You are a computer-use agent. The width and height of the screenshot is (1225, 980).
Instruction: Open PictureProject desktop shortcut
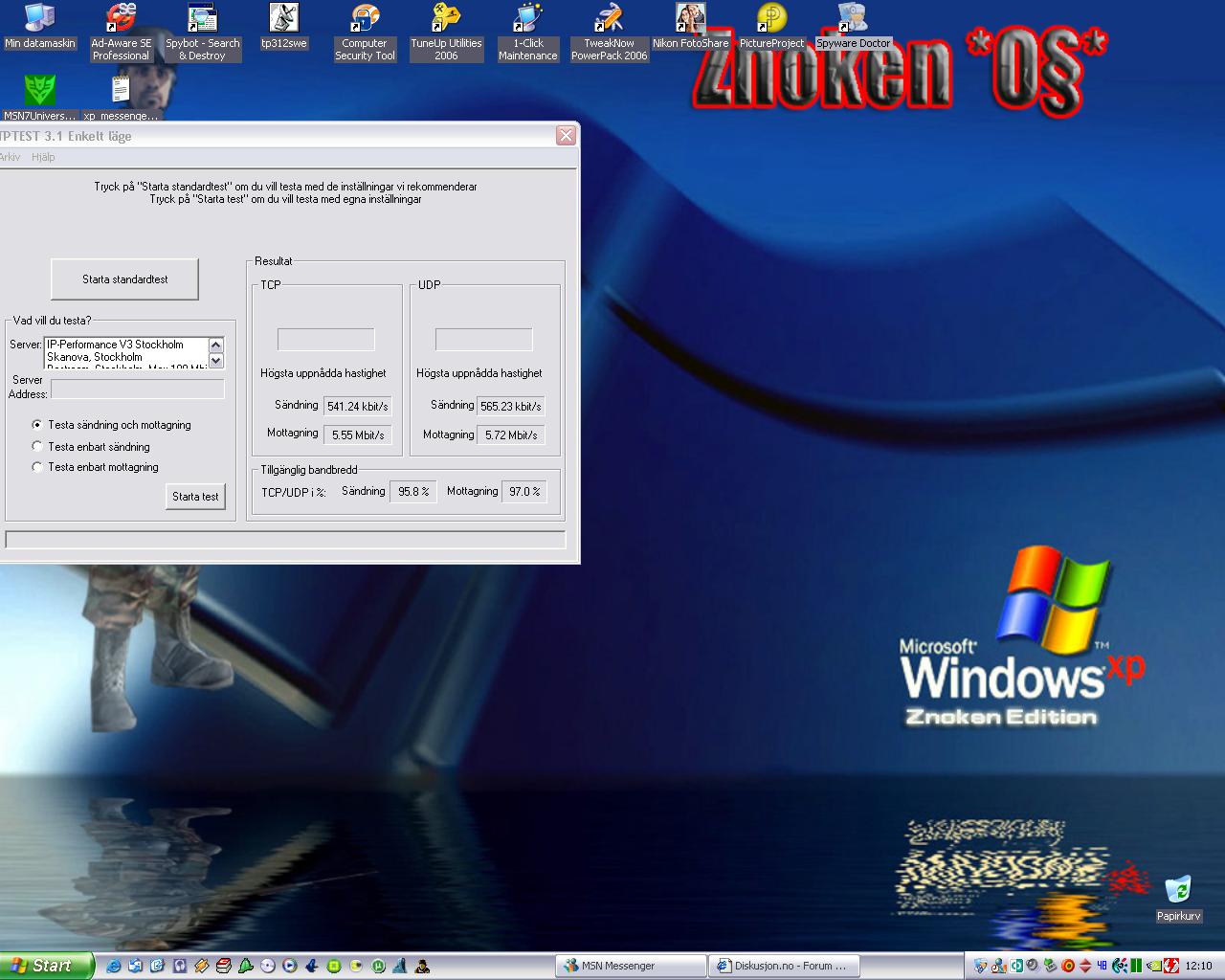tap(771, 26)
